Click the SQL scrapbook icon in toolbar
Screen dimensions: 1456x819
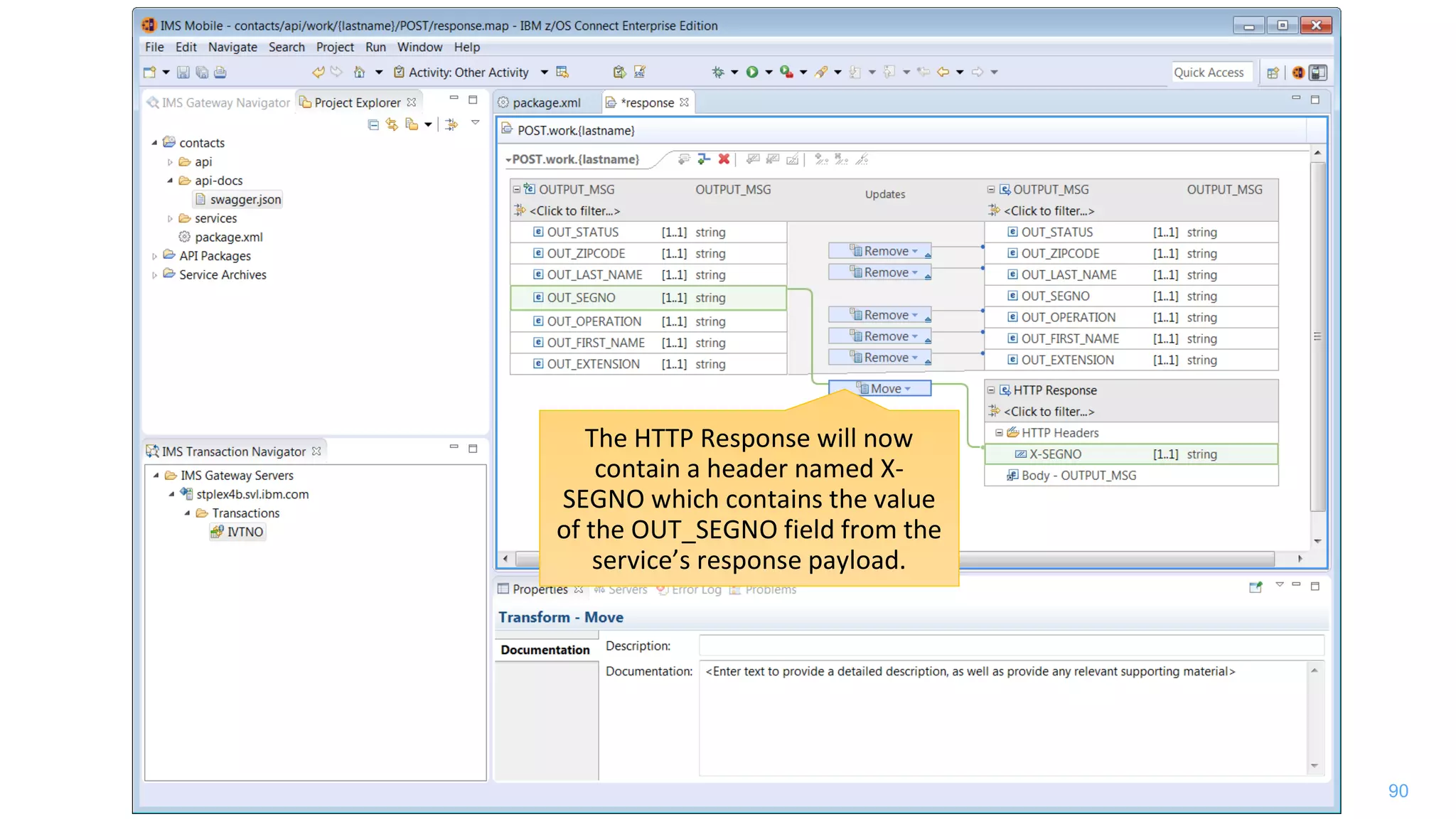point(639,72)
